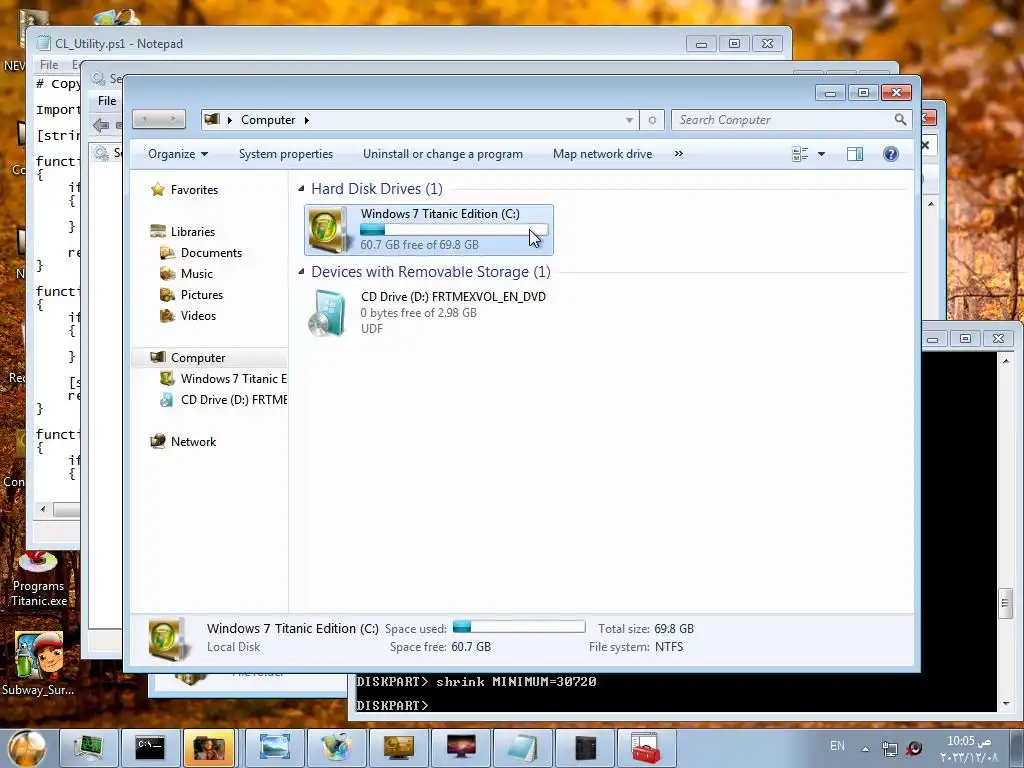Click the Space used bar in details pane
The height and width of the screenshot is (768, 1024).
[519, 627]
